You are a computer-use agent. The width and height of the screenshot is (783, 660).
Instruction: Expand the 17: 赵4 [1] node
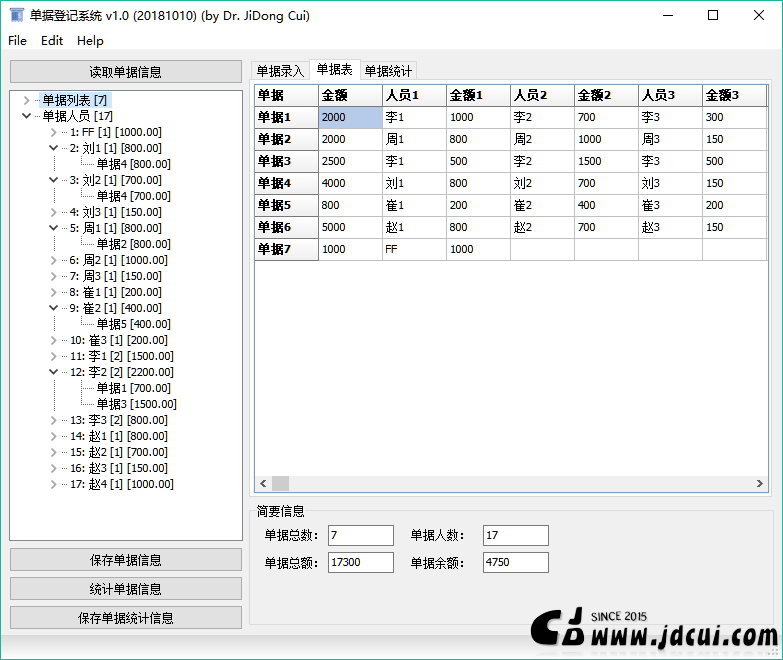tap(53, 484)
